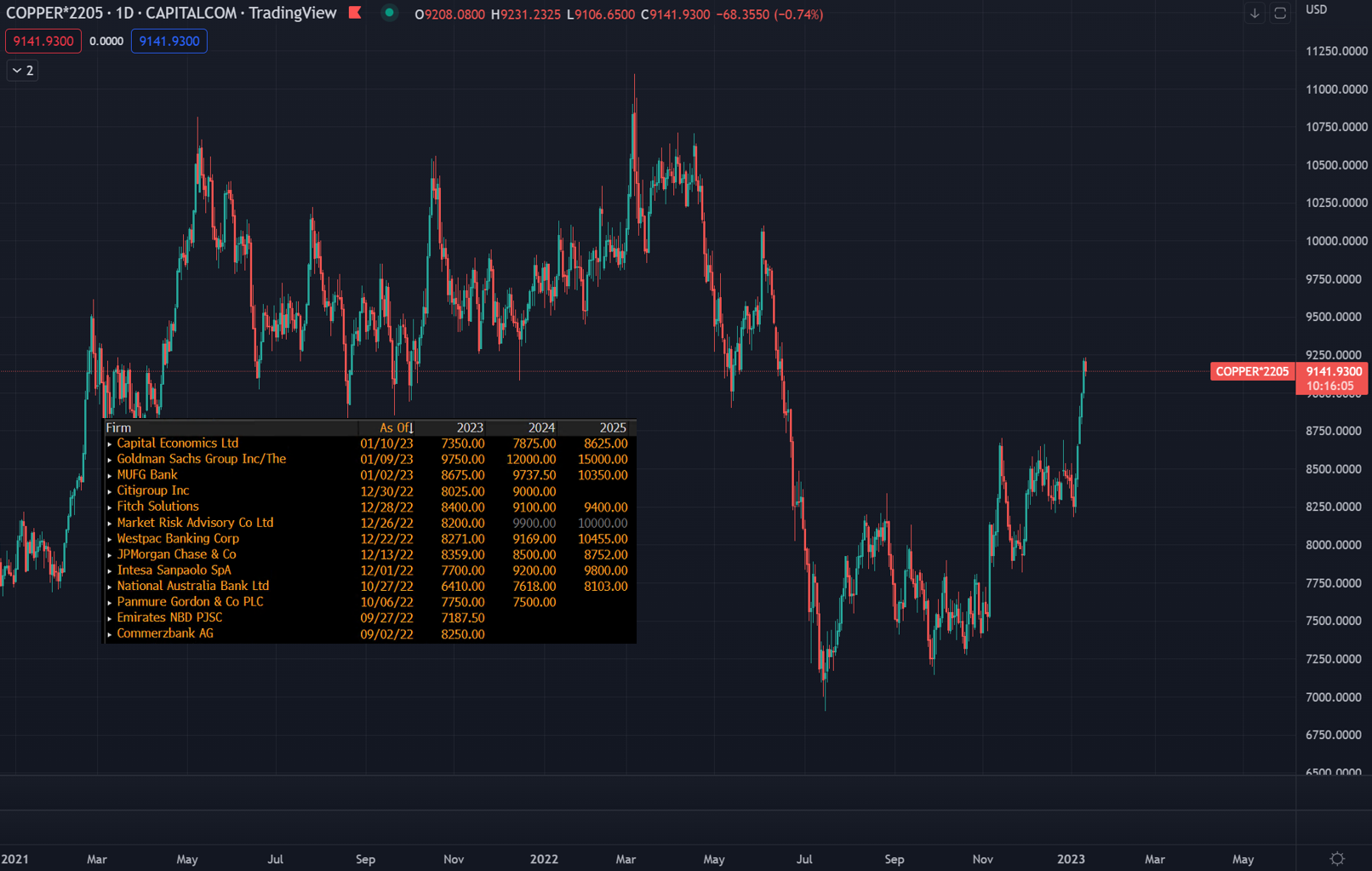Expand the Capital Economics Ltd row arrow
1372x871 pixels.
coord(110,444)
